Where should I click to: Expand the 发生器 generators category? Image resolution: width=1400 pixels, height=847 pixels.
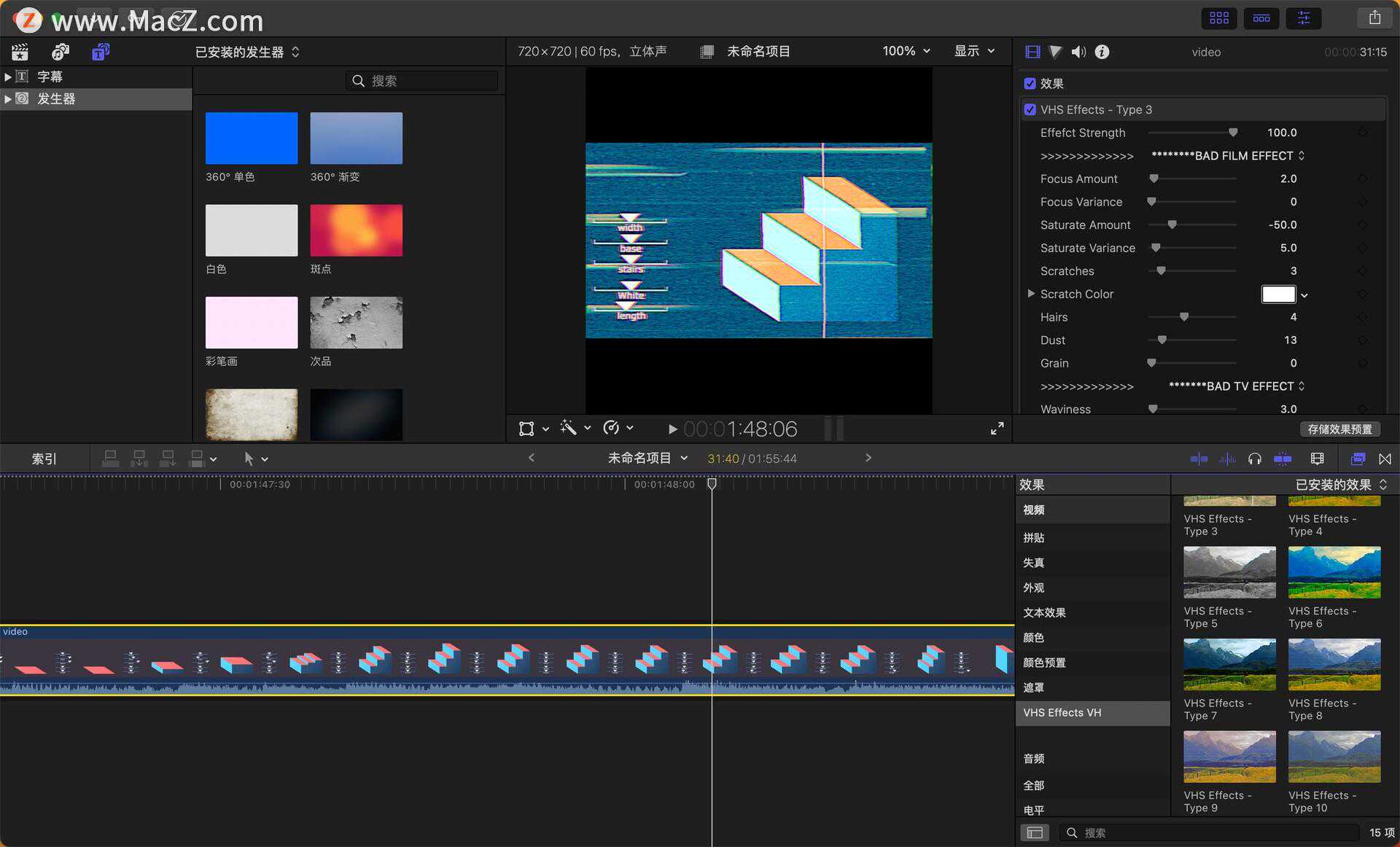[7, 98]
